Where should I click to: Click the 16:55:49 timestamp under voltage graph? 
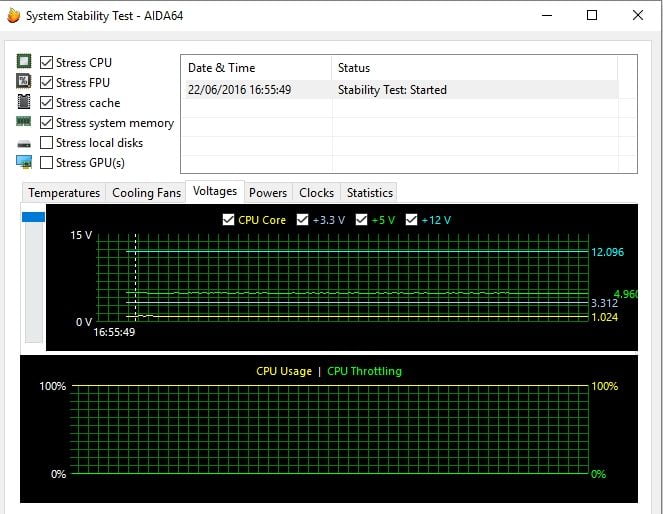[x=114, y=332]
